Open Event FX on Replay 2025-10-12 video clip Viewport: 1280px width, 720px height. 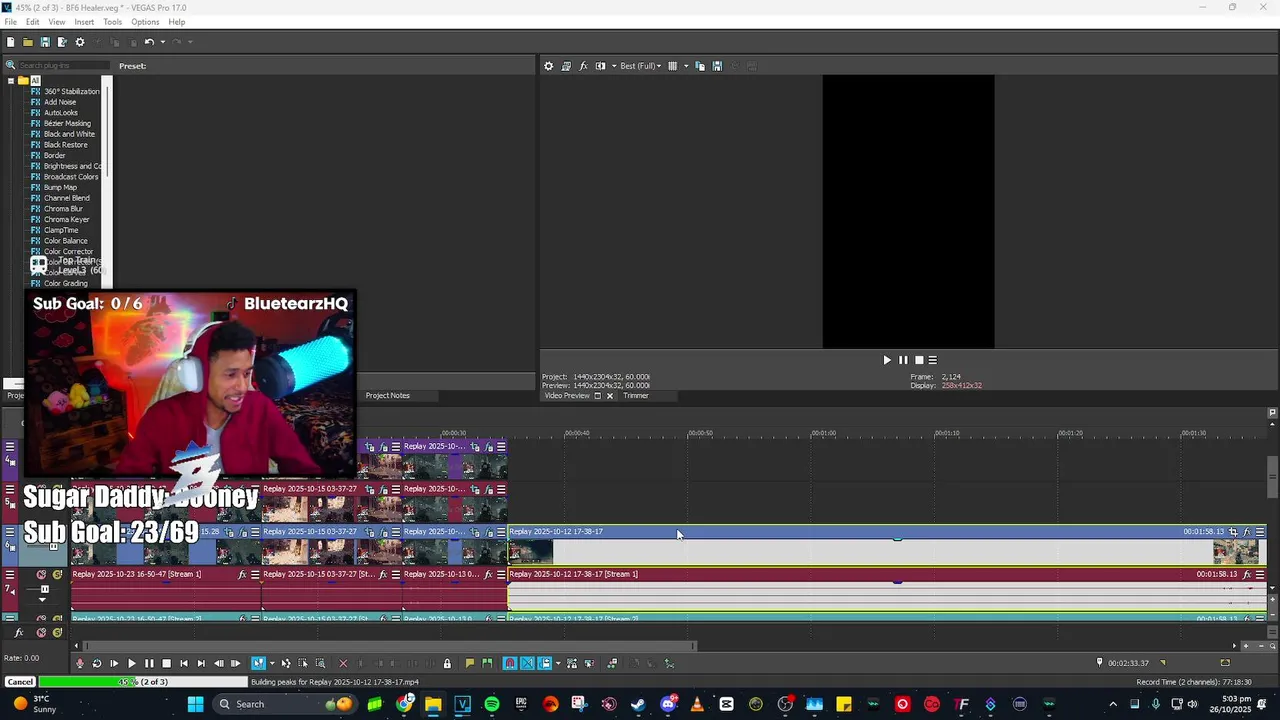1246,532
